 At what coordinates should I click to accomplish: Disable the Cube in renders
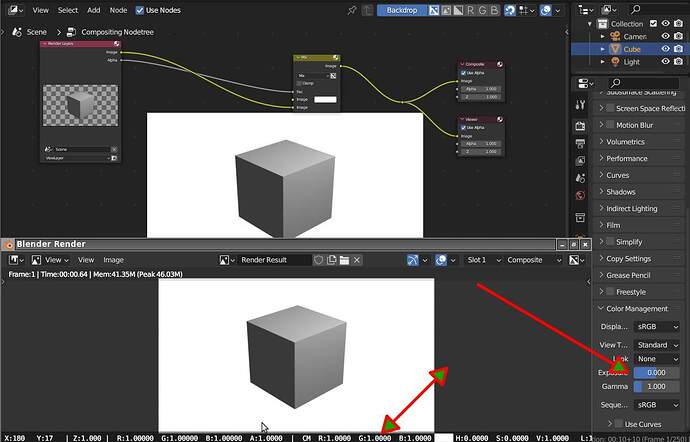(679, 49)
